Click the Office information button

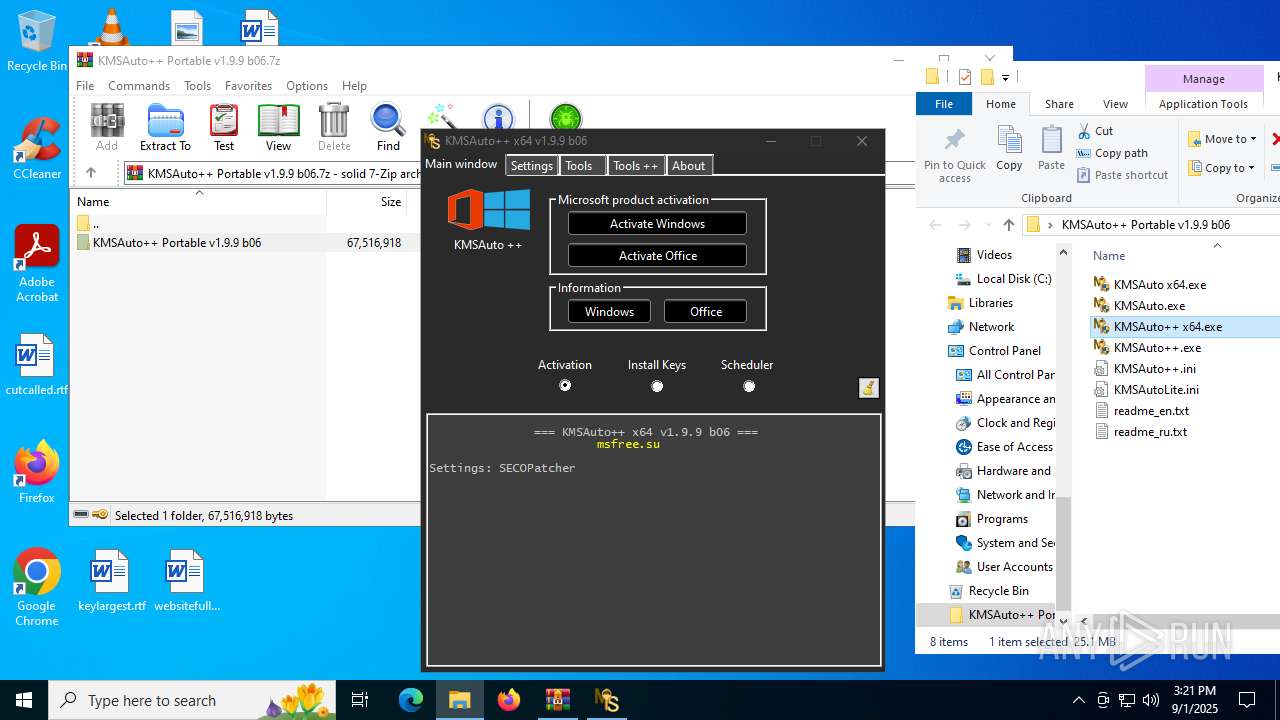pos(705,312)
